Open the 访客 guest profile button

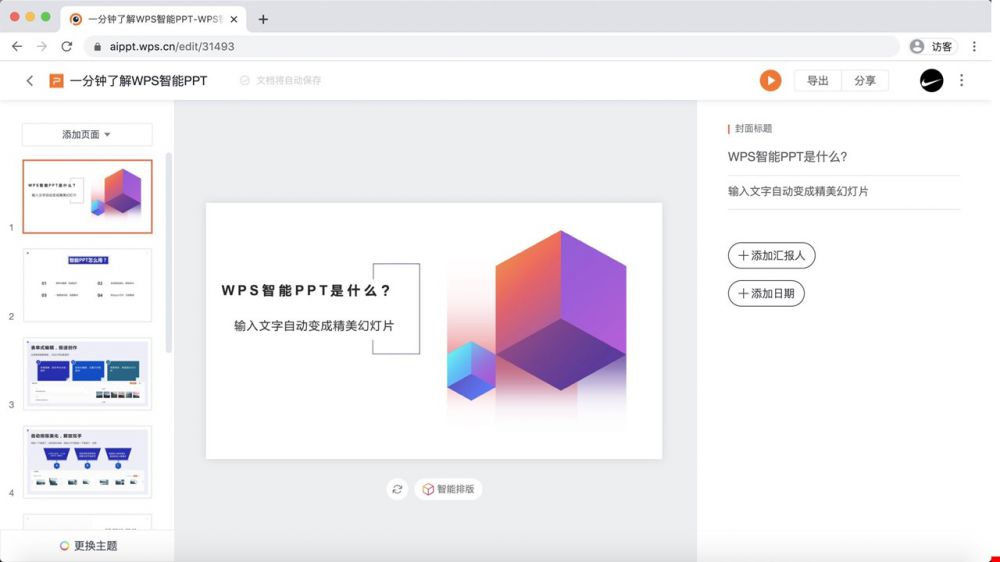[x=932, y=47]
